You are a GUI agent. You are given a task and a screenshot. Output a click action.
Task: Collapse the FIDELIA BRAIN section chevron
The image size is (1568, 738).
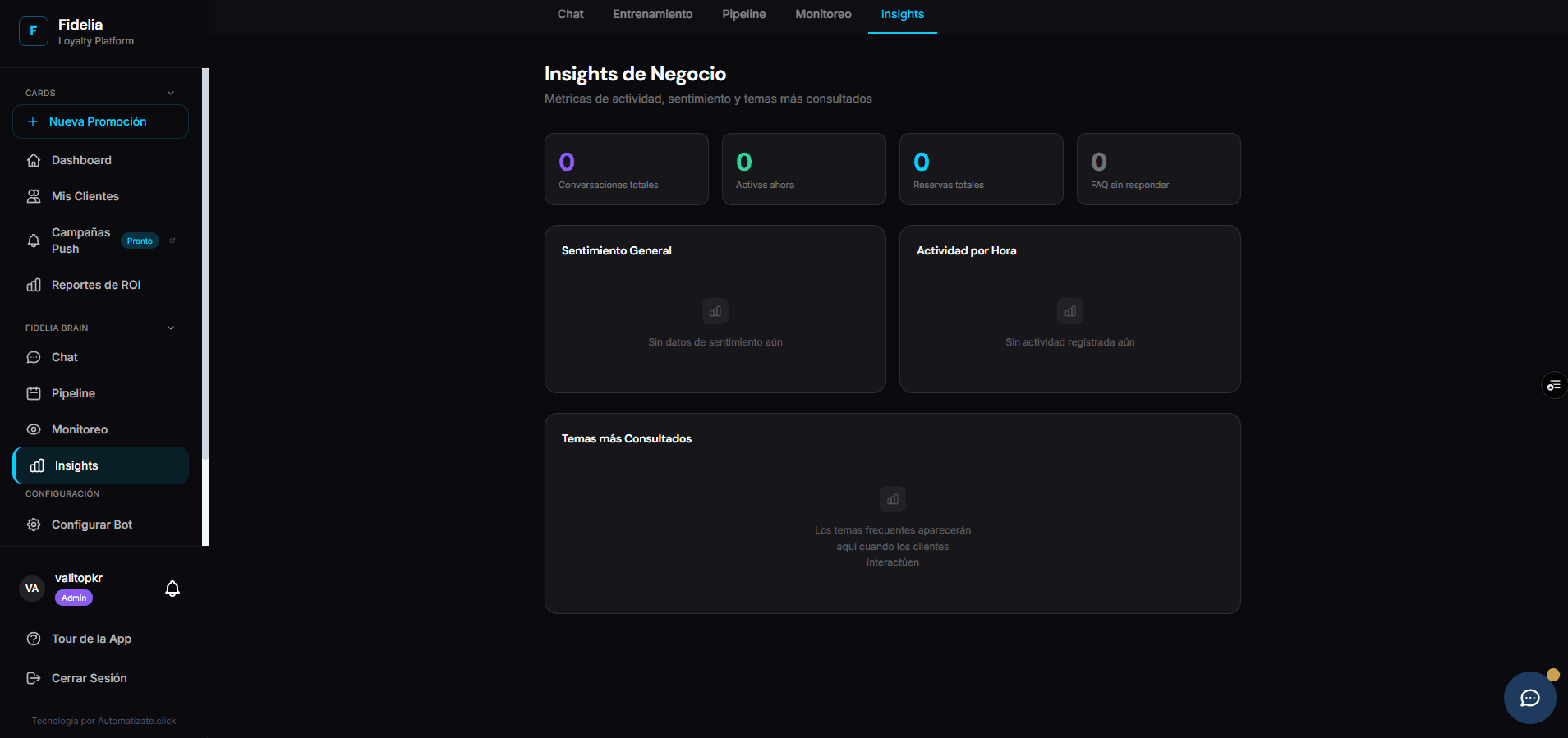171,328
